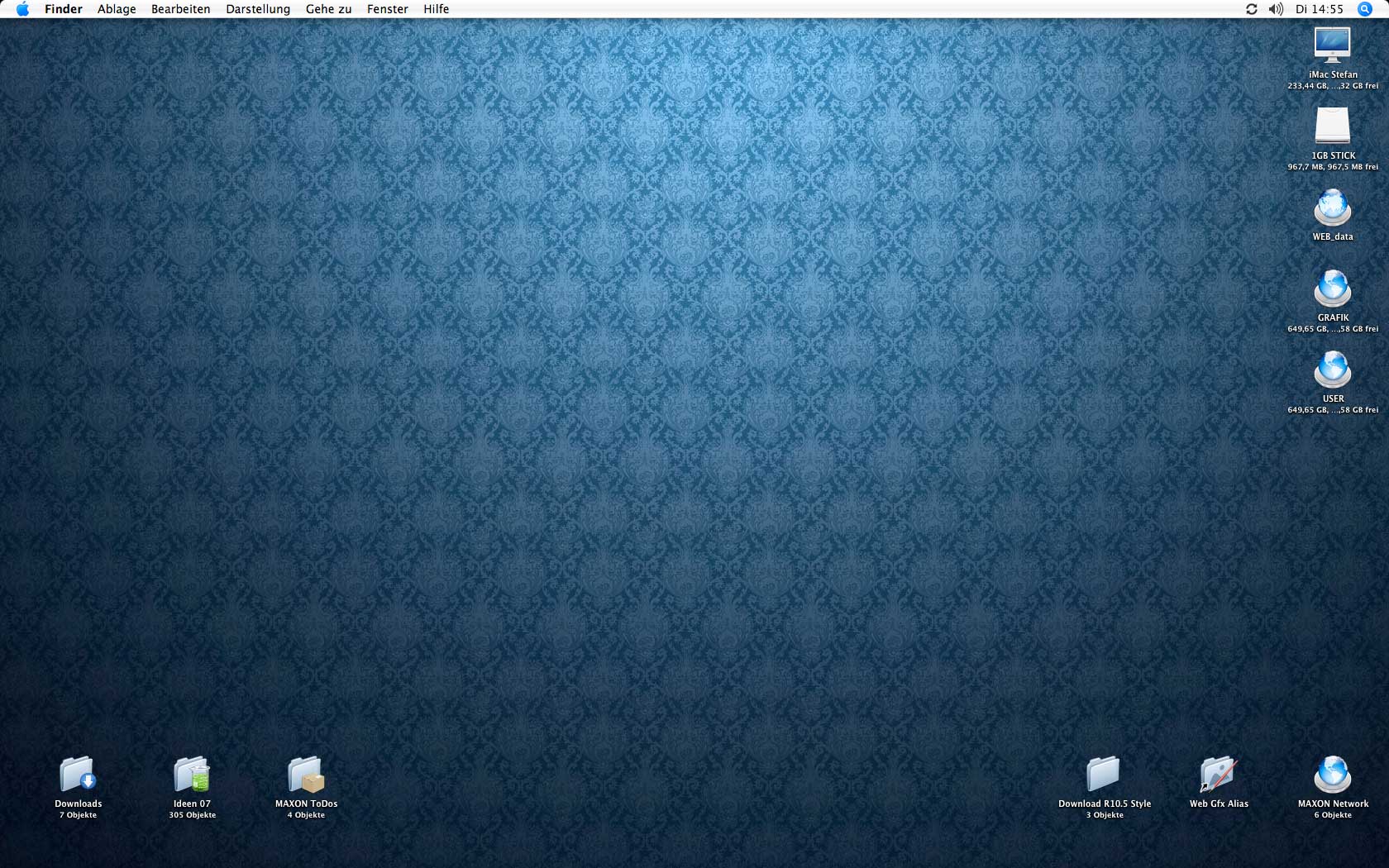Click the Di 14:55 clock

1320,9
